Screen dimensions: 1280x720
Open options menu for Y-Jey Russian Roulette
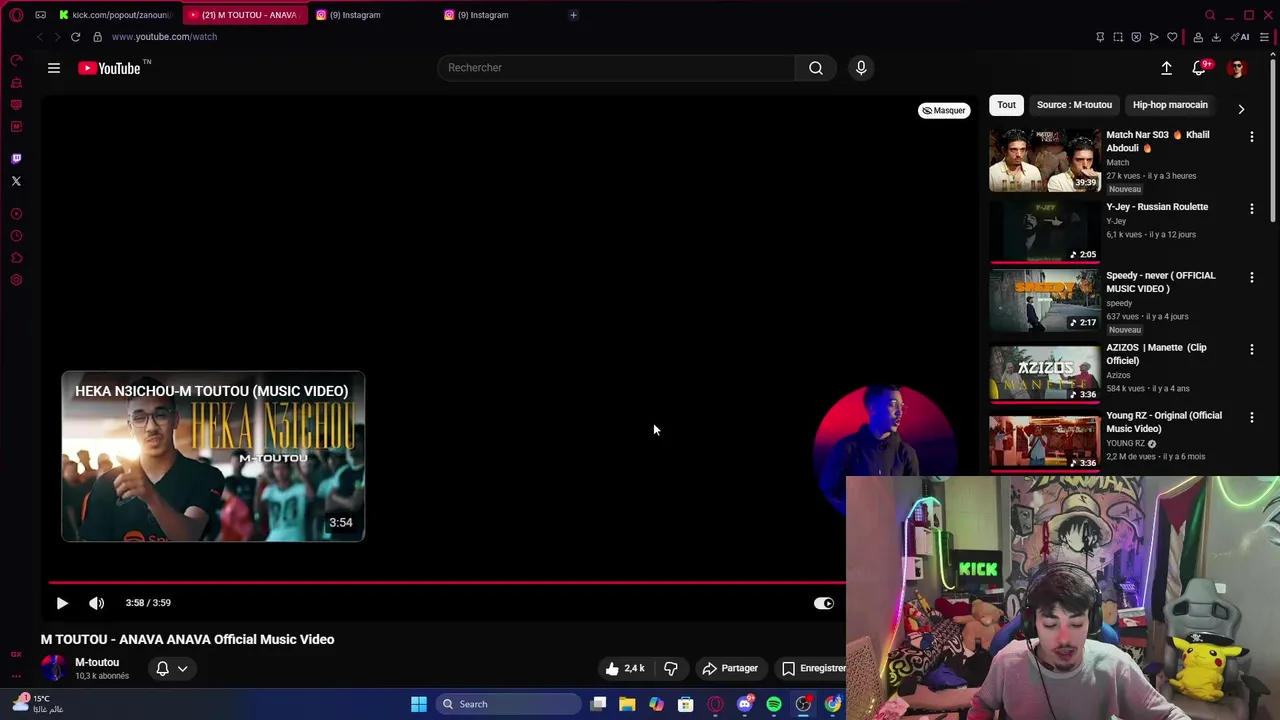pos(1251,208)
